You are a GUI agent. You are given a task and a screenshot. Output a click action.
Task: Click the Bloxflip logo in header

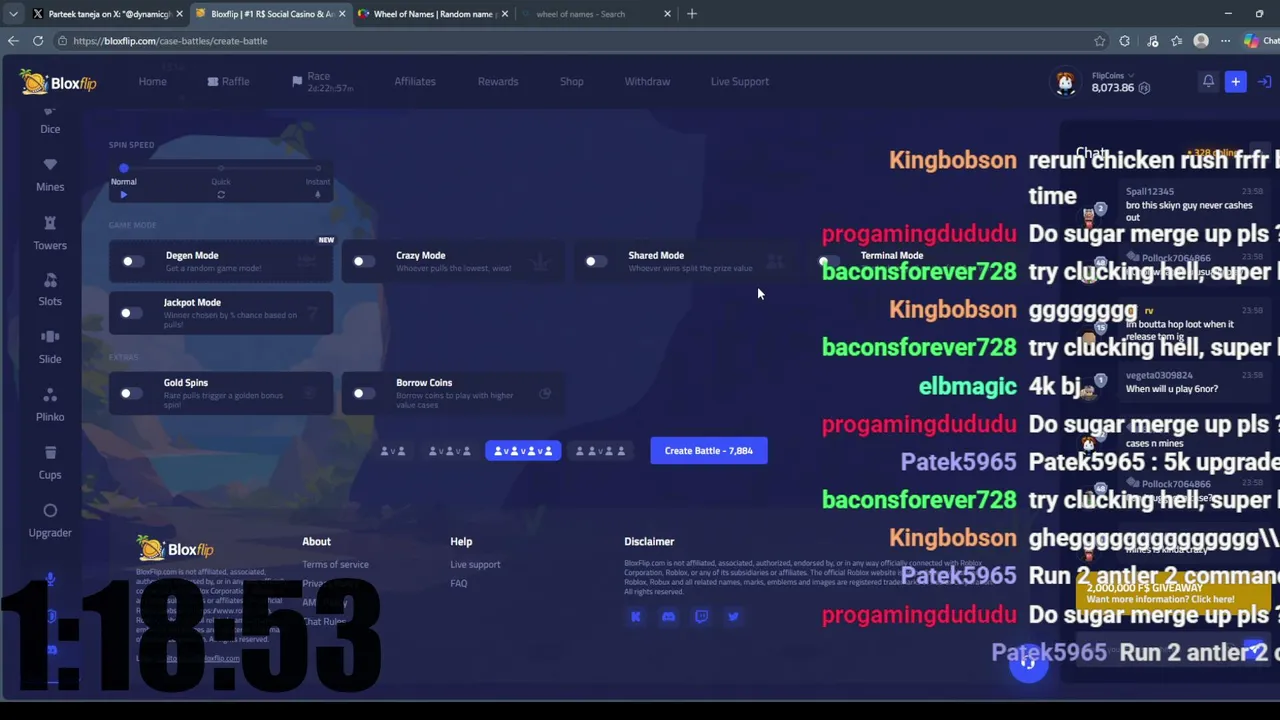(x=59, y=82)
